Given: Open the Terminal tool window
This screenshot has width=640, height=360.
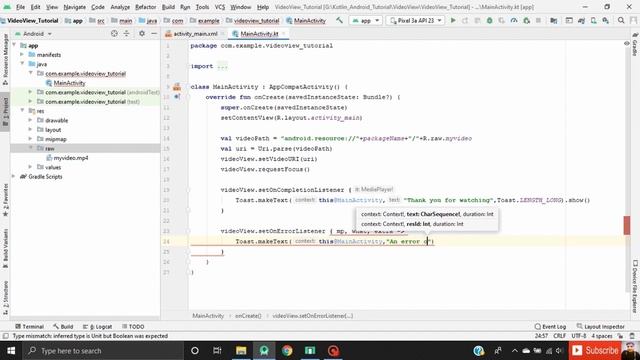Looking at the screenshot, I should point(29,327).
